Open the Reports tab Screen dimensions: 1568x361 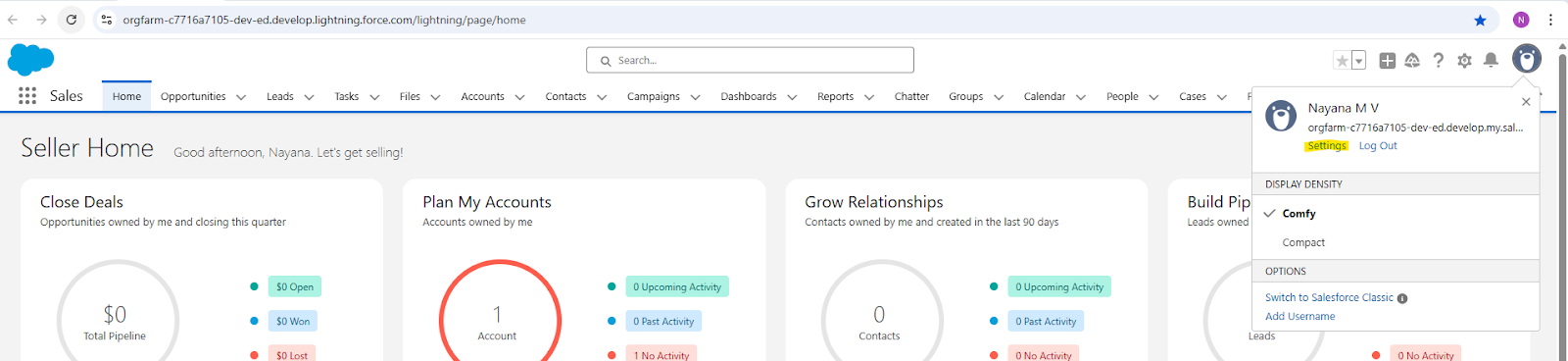(835, 96)
